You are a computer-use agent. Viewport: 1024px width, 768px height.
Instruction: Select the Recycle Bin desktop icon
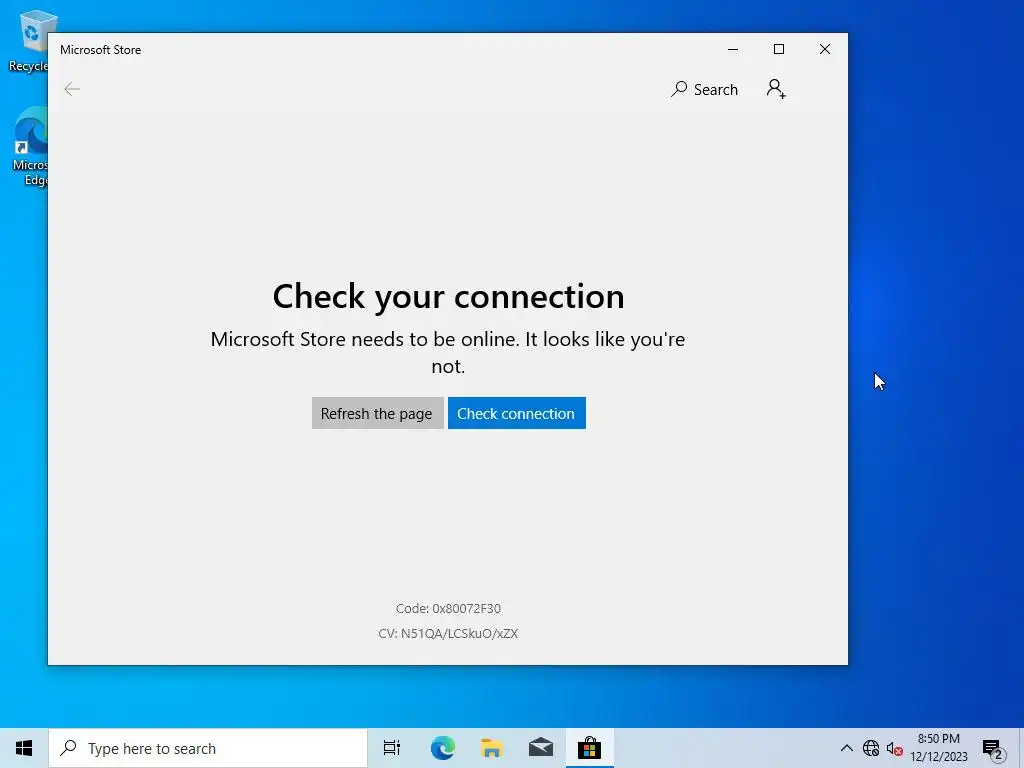29,40
